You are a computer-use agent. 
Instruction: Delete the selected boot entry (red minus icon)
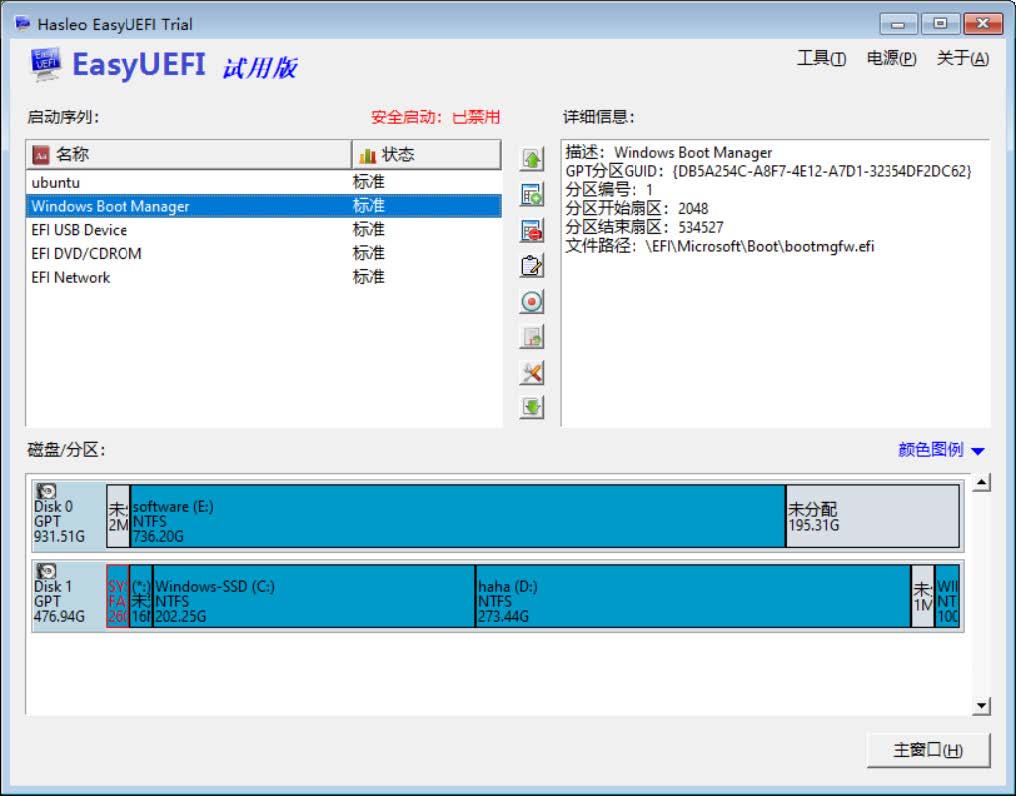531,230
